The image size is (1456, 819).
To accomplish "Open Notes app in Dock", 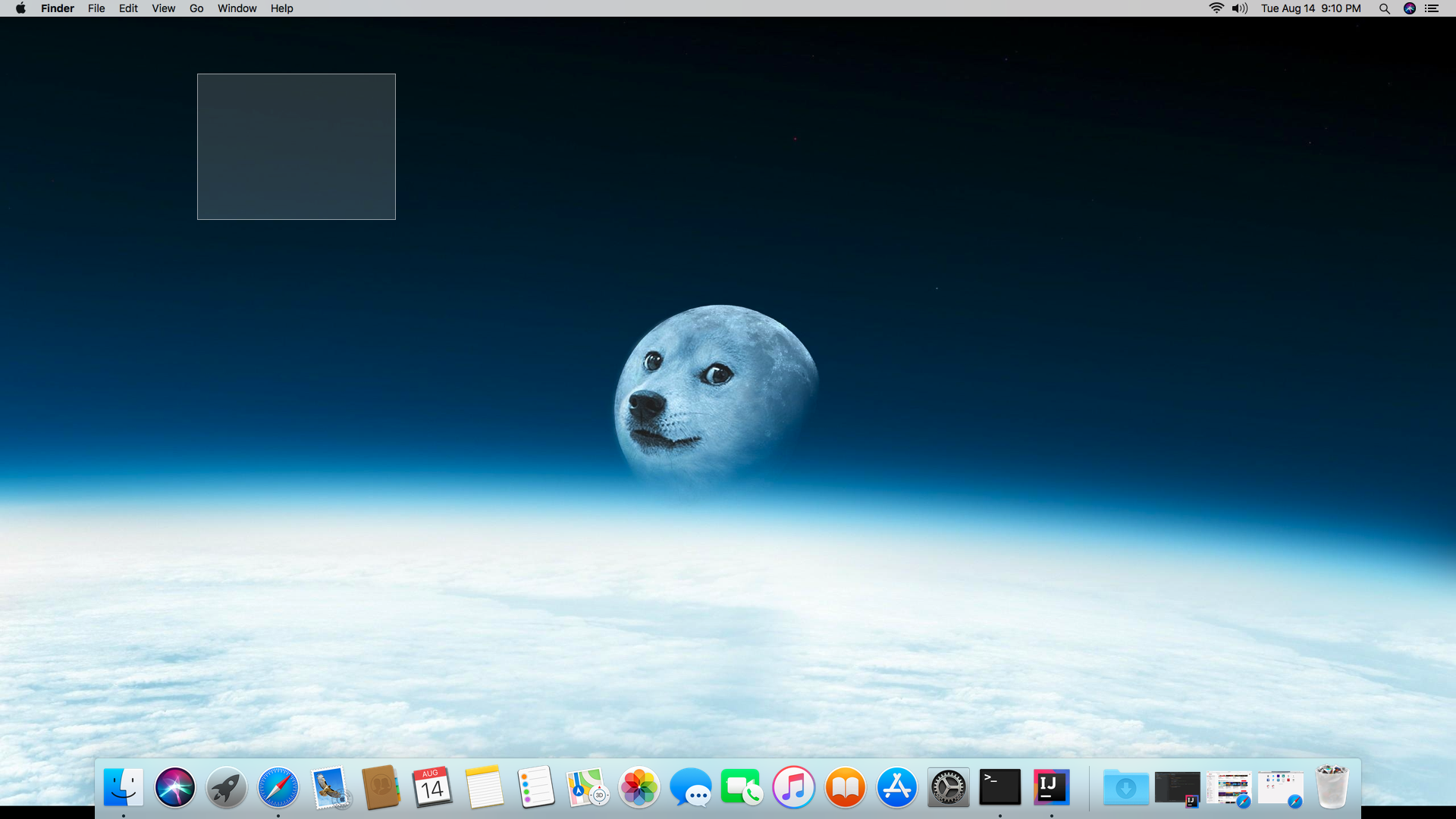I will point(484,787).
